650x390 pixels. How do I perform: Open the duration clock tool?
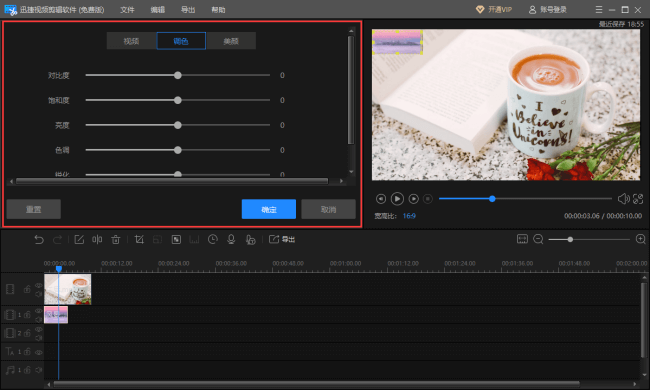213,240
